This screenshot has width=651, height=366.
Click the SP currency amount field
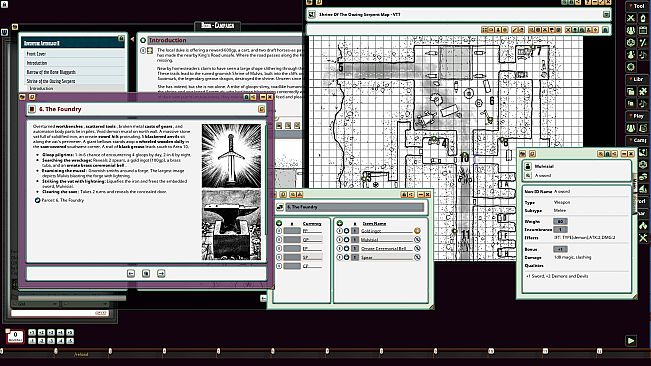(292, 257)
